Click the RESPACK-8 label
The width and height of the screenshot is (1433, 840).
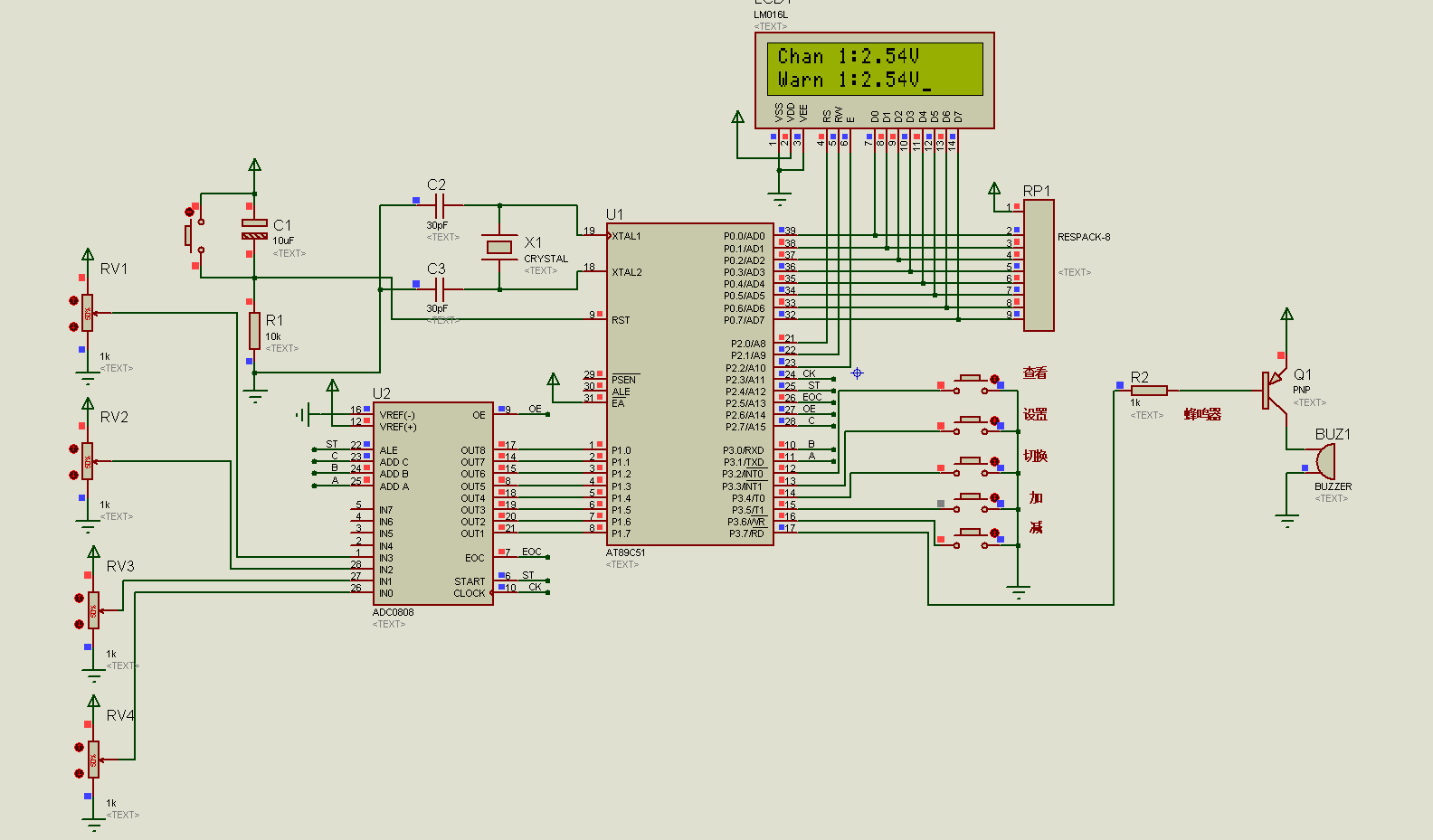1084,237
